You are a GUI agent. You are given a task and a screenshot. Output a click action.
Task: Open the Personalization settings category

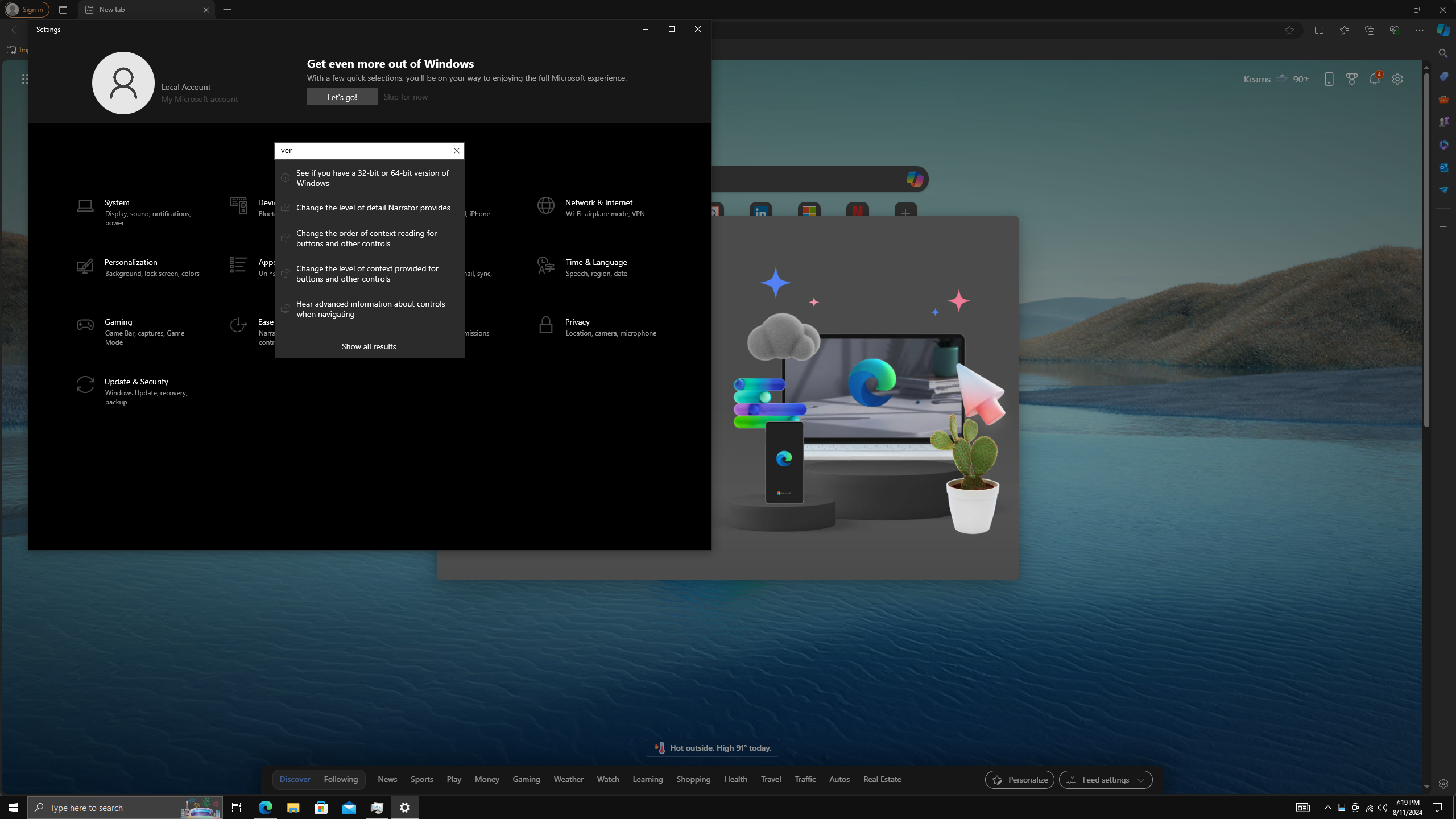point(131,263)
